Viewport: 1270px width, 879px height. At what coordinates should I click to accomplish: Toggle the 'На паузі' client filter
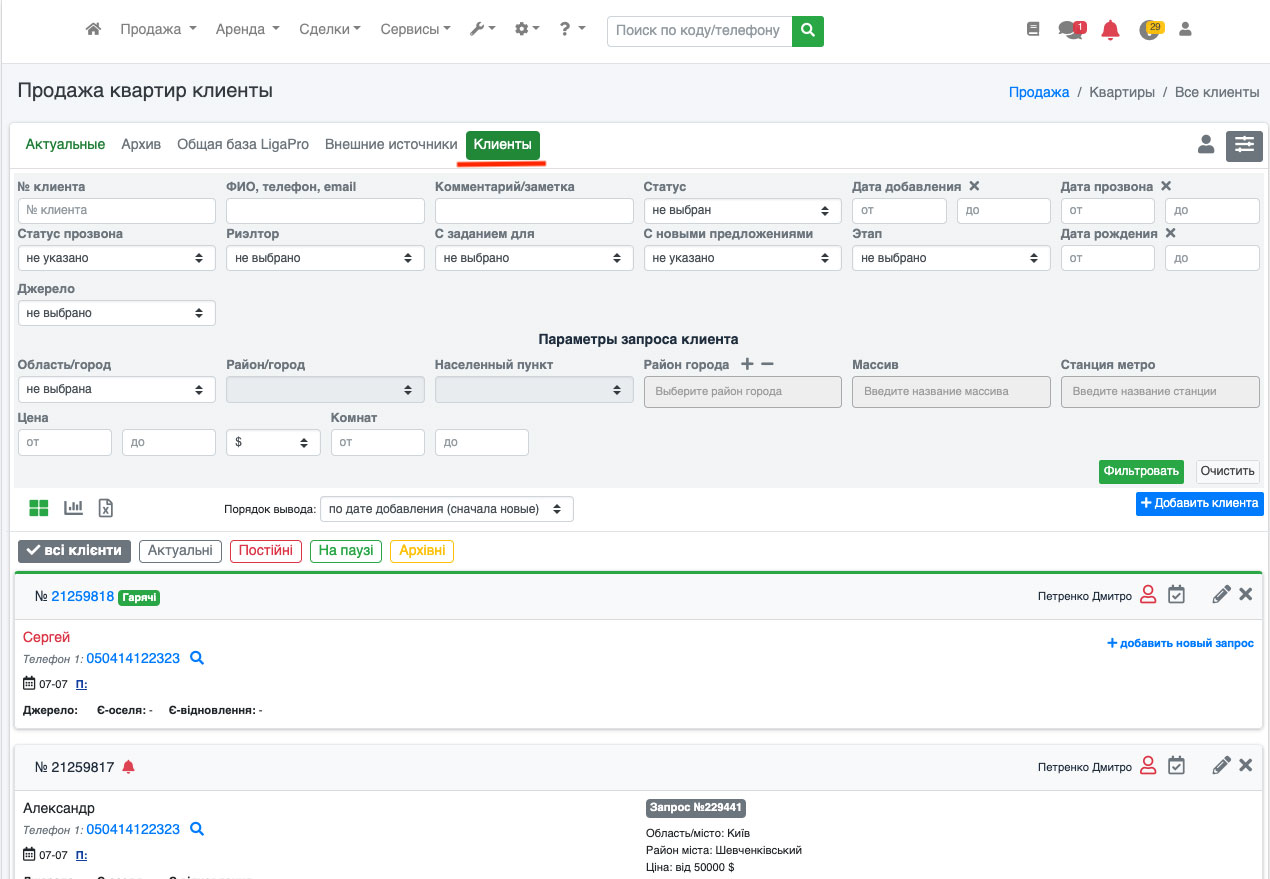point(346,551)
